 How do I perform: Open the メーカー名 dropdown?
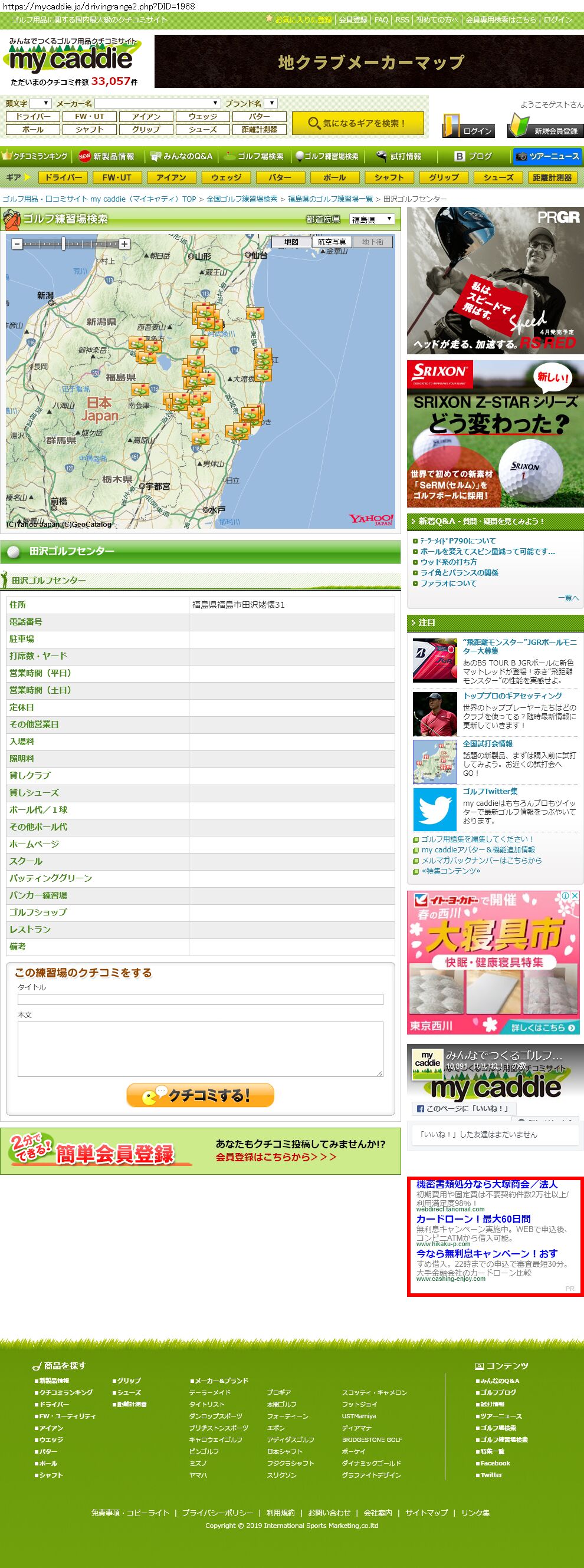[x=157, y=103]
